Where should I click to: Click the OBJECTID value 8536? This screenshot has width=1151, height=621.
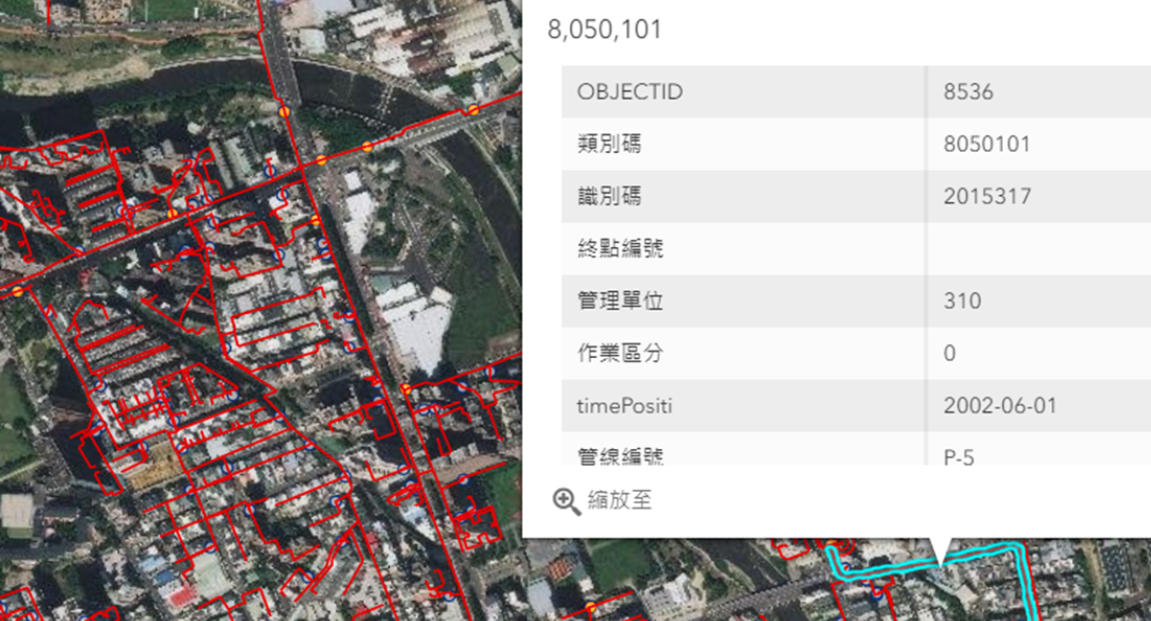pyautogui.click(x=968, y=92)
